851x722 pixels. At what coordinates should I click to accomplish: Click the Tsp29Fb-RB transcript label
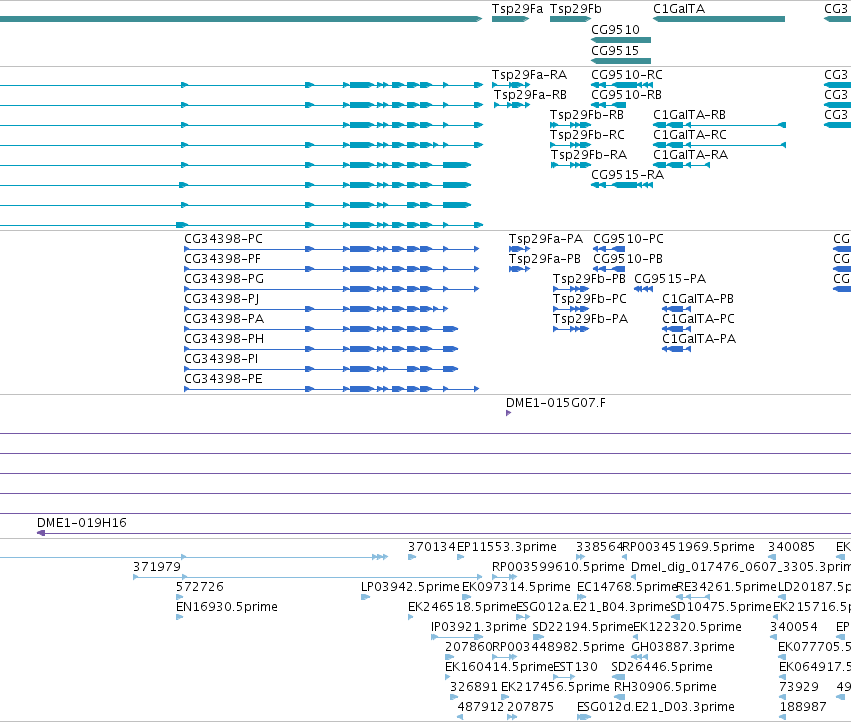coord(587,115)
